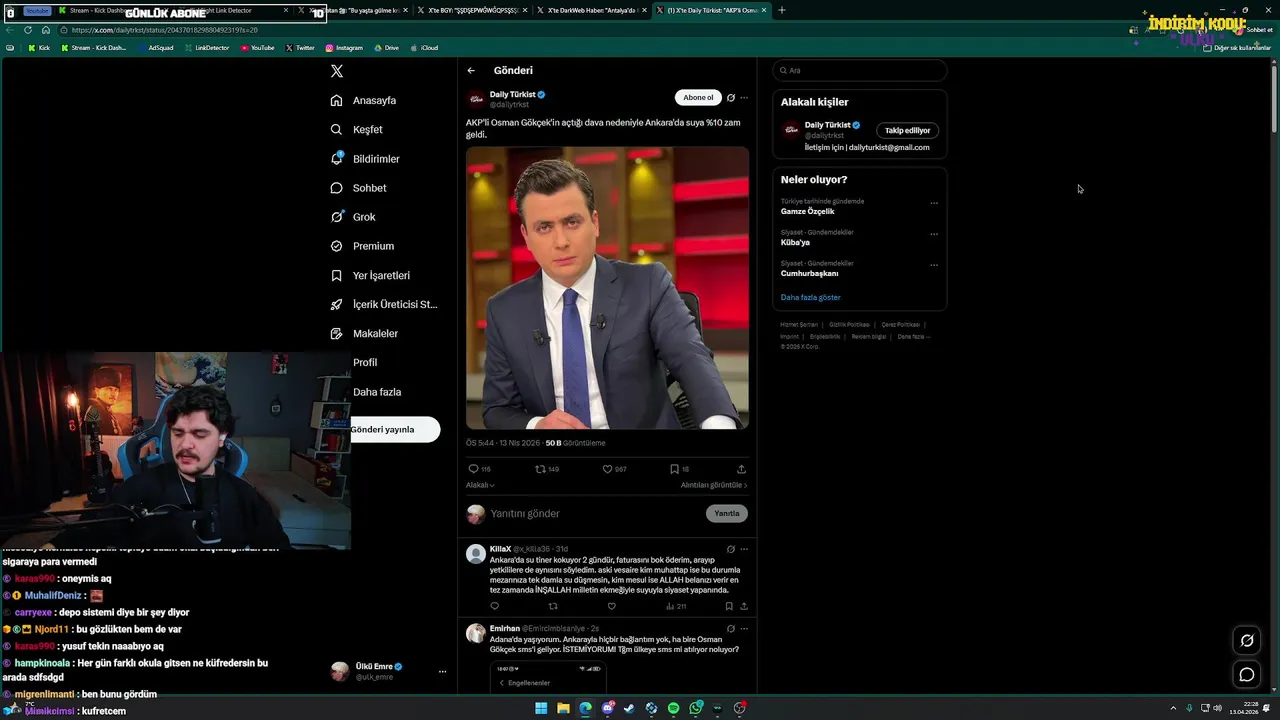Open File Explorer from taskbar

pyautogui.click(x=563, y=708)
